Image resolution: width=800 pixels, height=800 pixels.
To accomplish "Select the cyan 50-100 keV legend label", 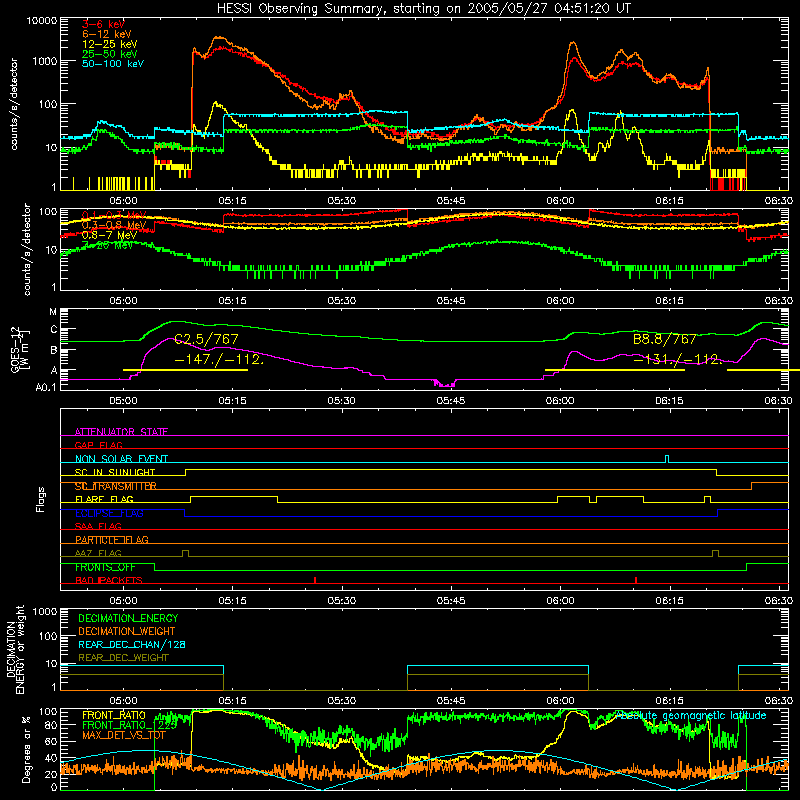I will (x=113, y=64).
